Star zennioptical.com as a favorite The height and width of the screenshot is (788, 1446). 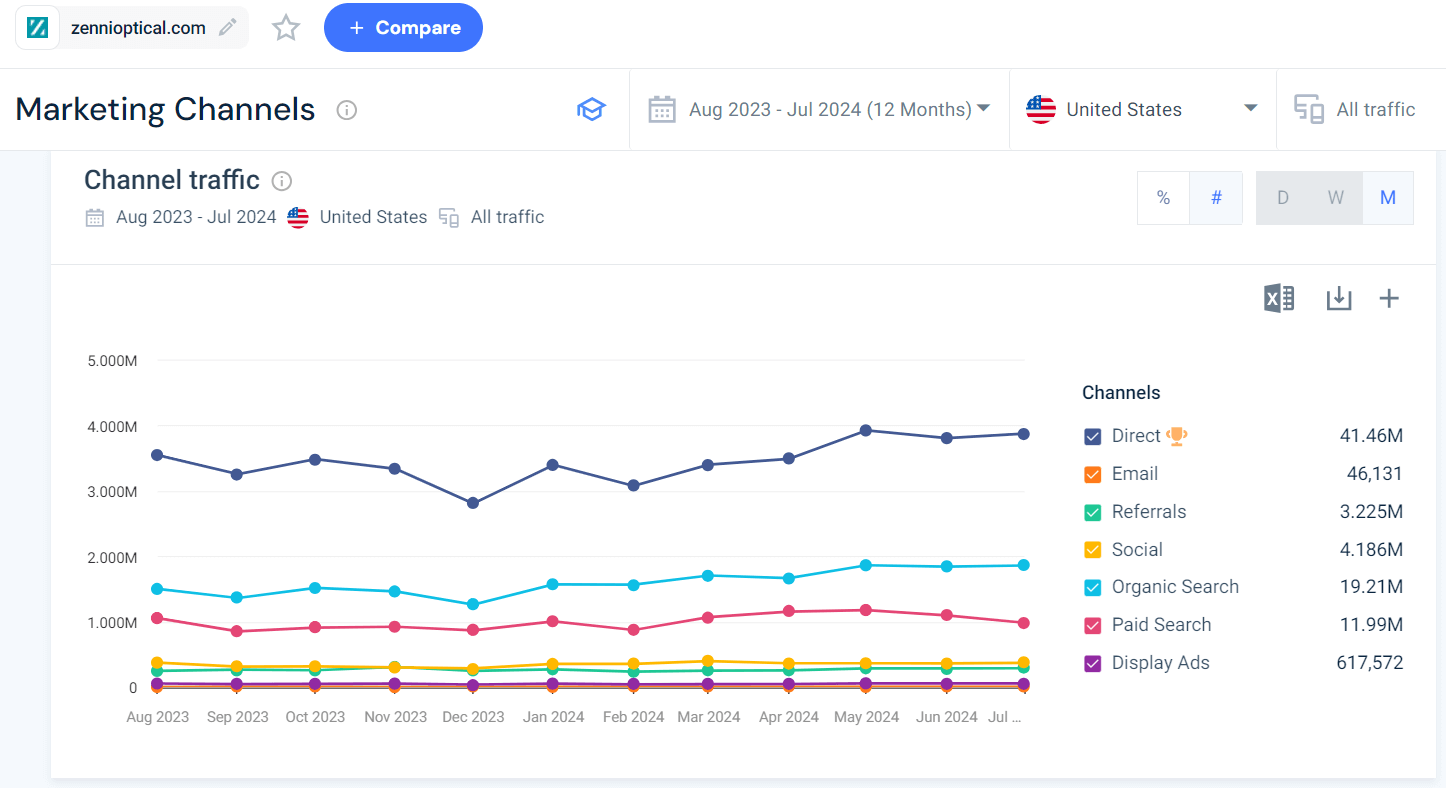[x=285, y=27]
